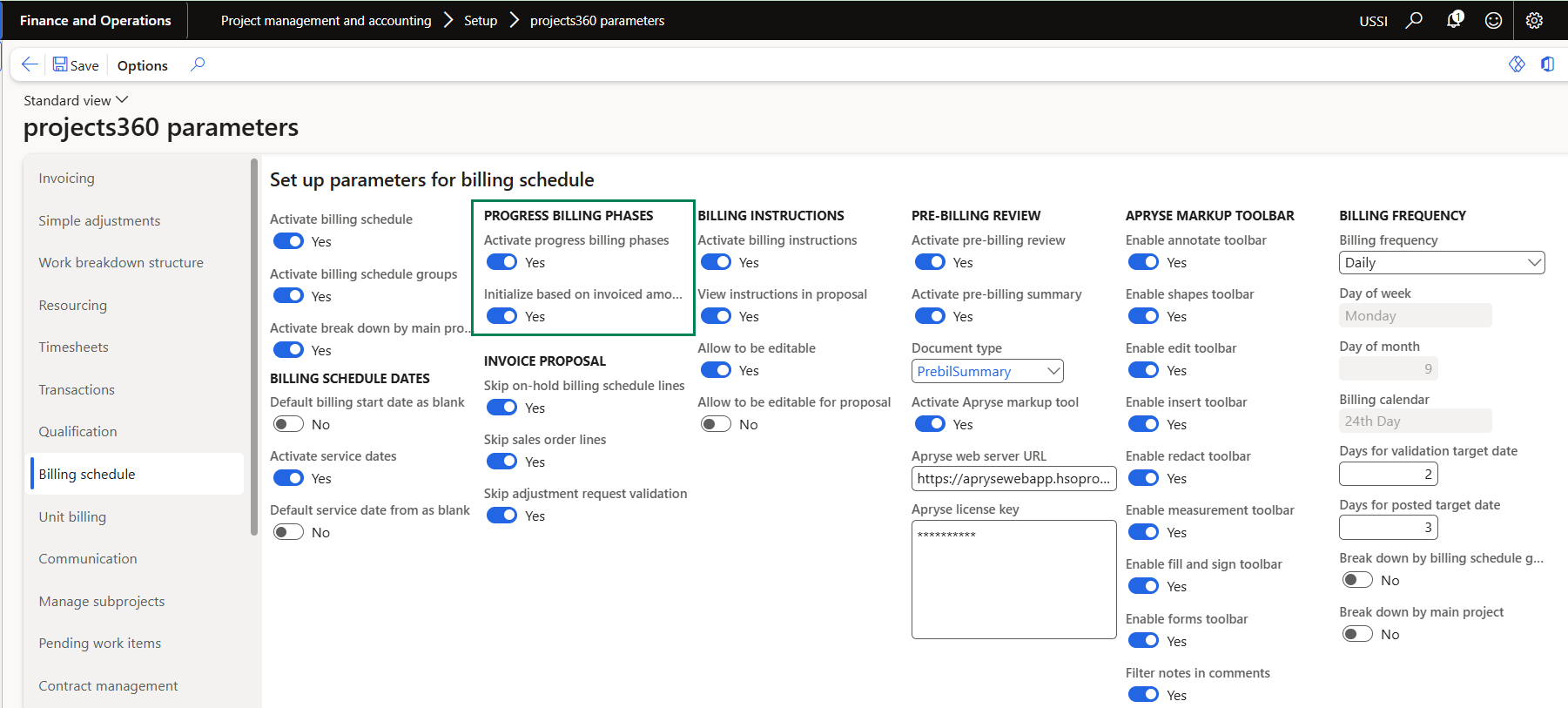Click the back arrow icon
Screen dimensions: 1568x708
(x=29, y=64)
